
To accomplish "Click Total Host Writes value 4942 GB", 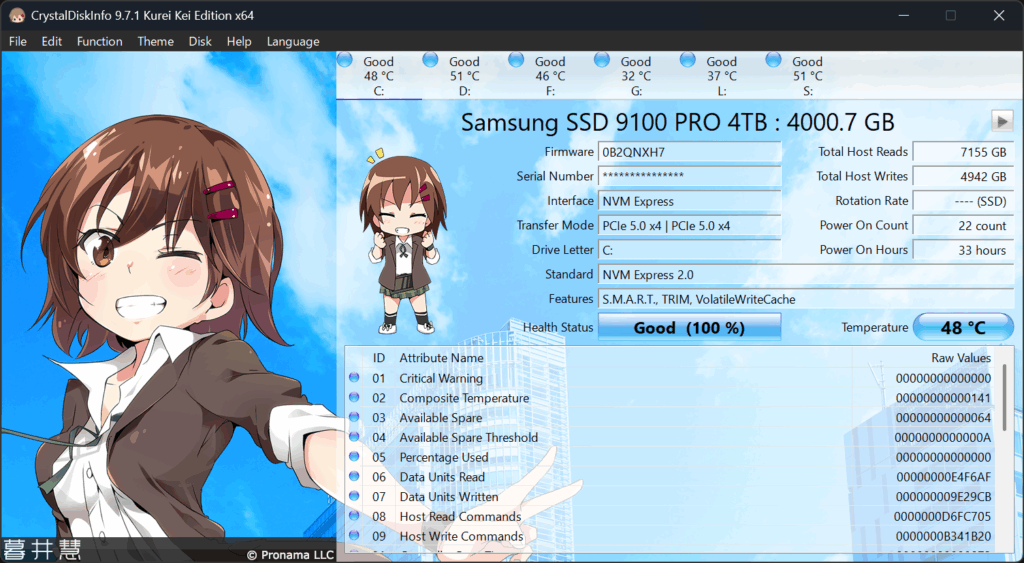I will [x=963, y=176].
